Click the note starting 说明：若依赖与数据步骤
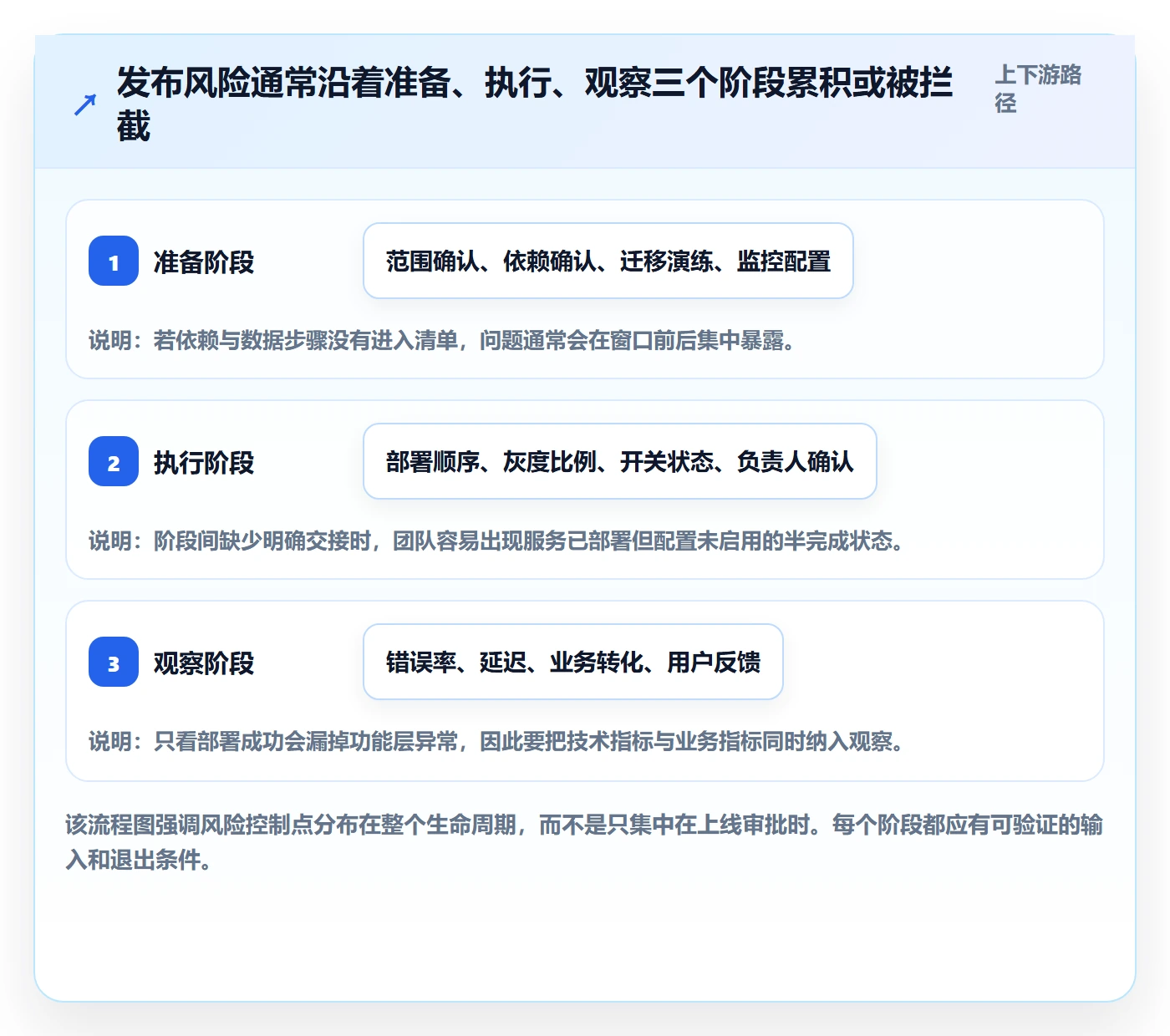The image size is (1170, 1036). (x=442, y=340)
